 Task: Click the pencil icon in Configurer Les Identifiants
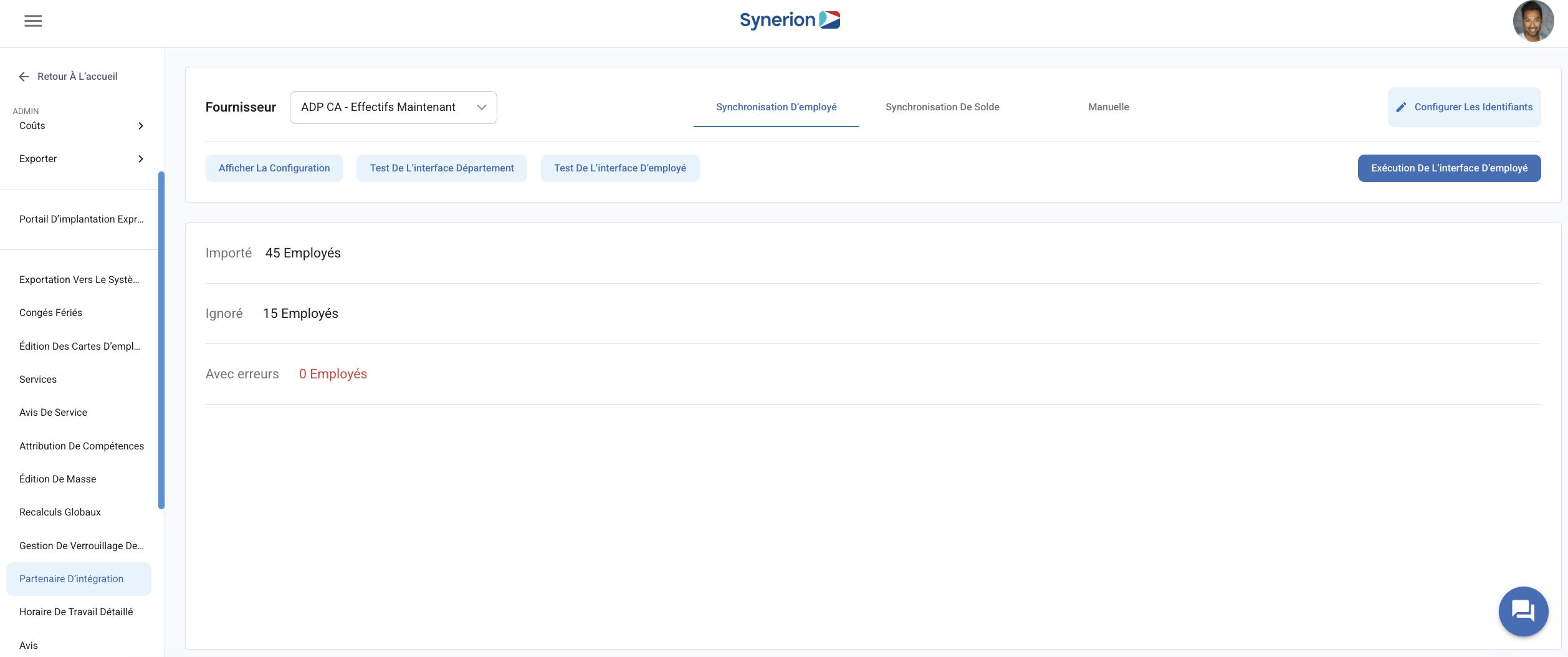pyautogui.click(x=1401, y=107)
